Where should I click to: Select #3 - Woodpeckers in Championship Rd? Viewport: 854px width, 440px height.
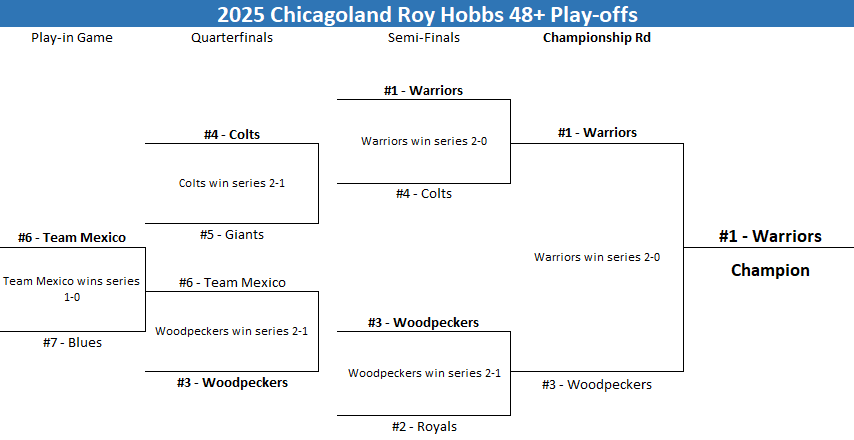tap(597, 384)
